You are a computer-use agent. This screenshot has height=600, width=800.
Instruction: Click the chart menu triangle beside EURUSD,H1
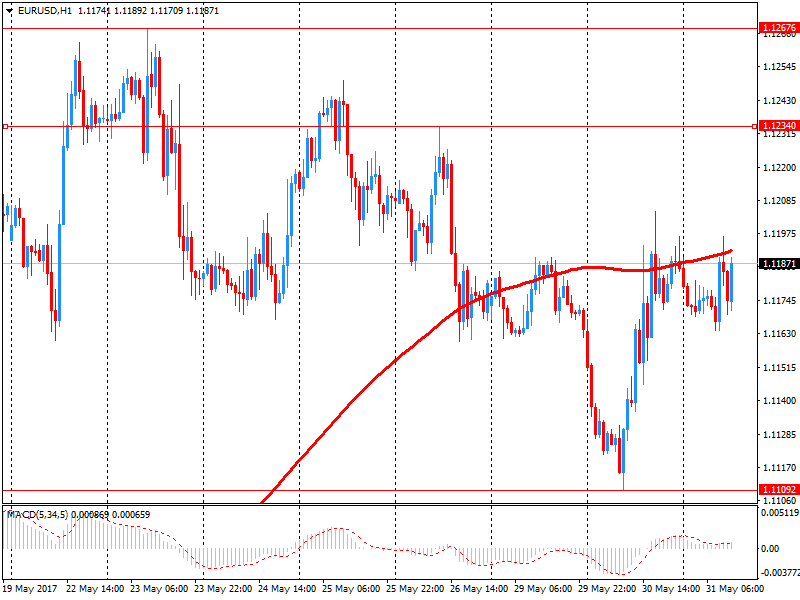10,11
